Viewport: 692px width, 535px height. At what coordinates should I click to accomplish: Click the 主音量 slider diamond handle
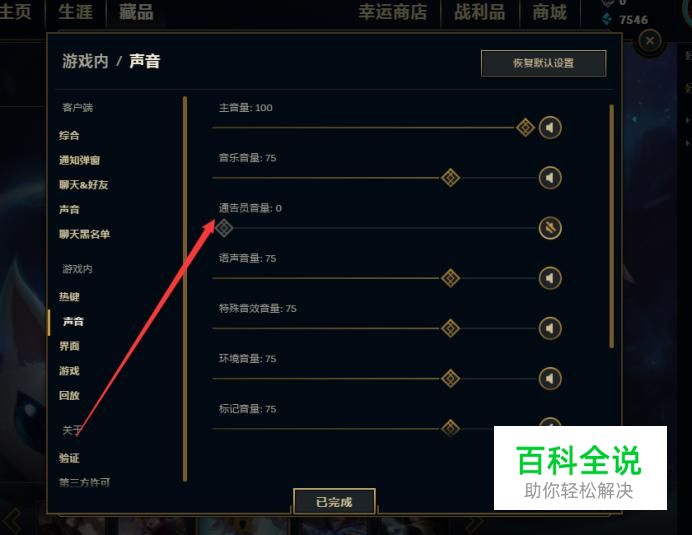click(x=525, y=128)
